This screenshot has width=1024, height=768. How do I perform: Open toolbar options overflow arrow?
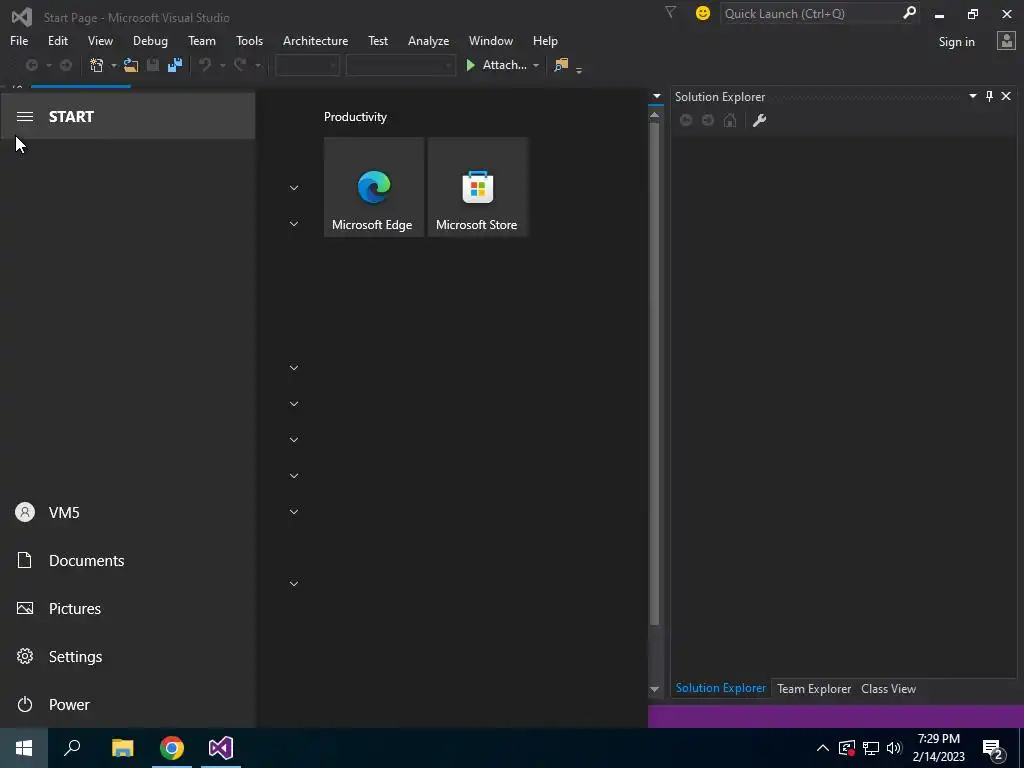coord(579,69)
